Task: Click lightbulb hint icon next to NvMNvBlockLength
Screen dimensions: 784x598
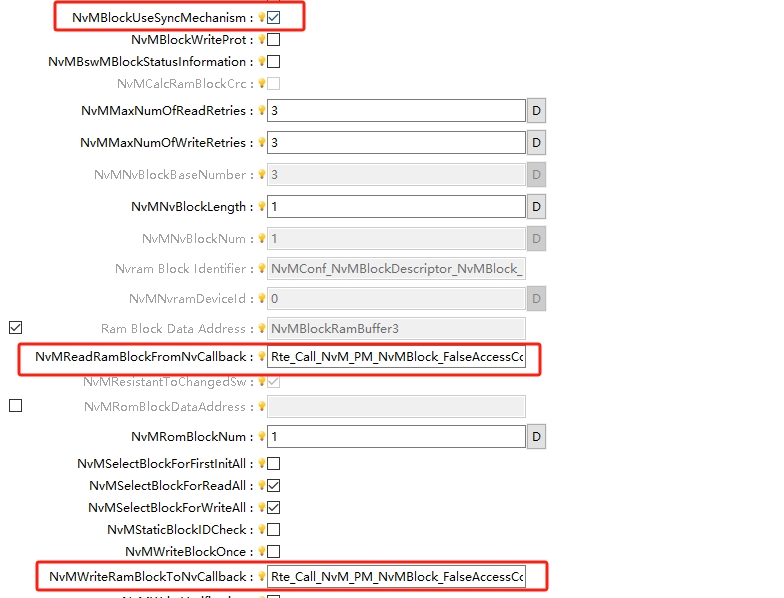Action: (262, 207)
